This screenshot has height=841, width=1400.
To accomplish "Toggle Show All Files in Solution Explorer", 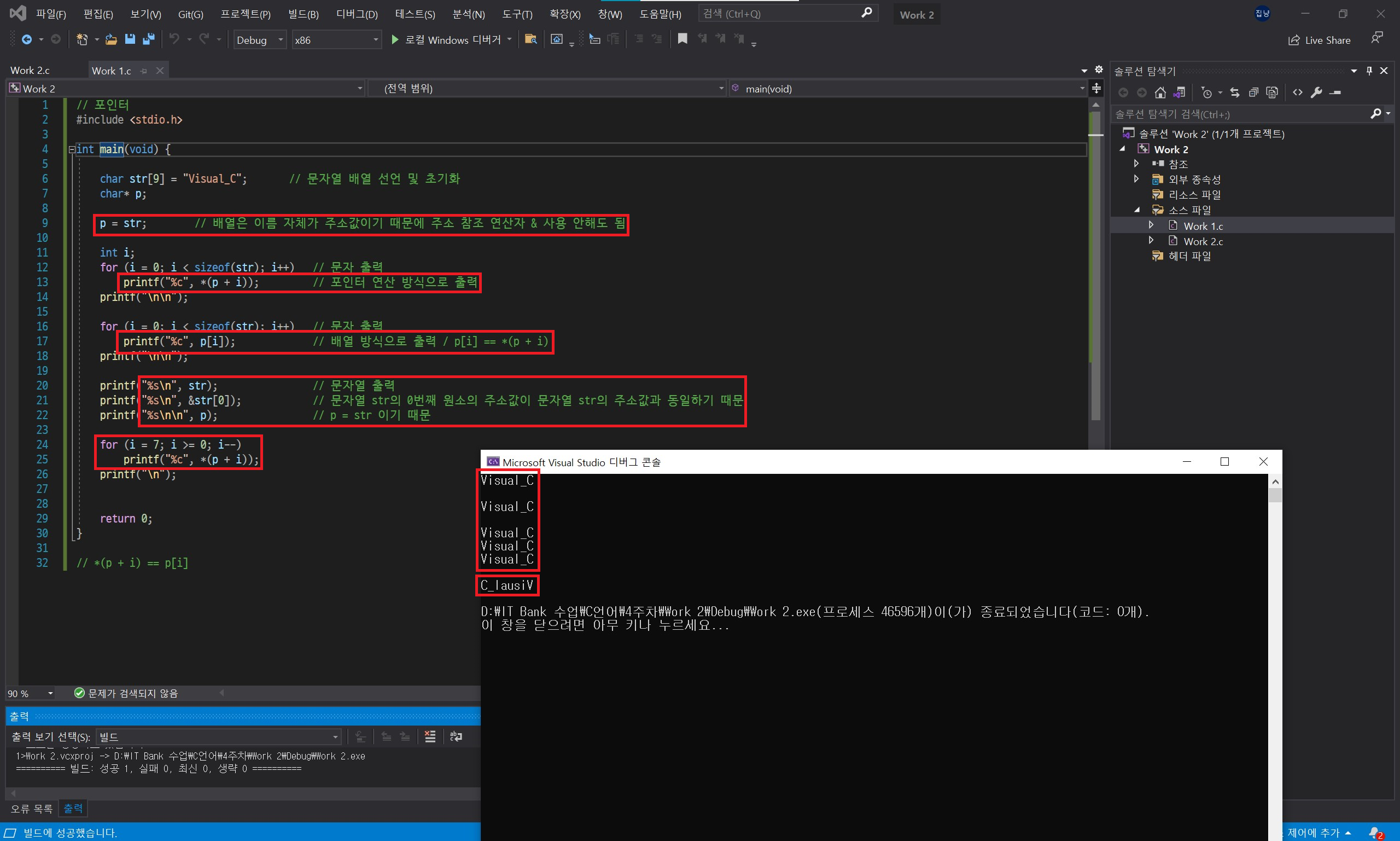I will [1272, 92].
